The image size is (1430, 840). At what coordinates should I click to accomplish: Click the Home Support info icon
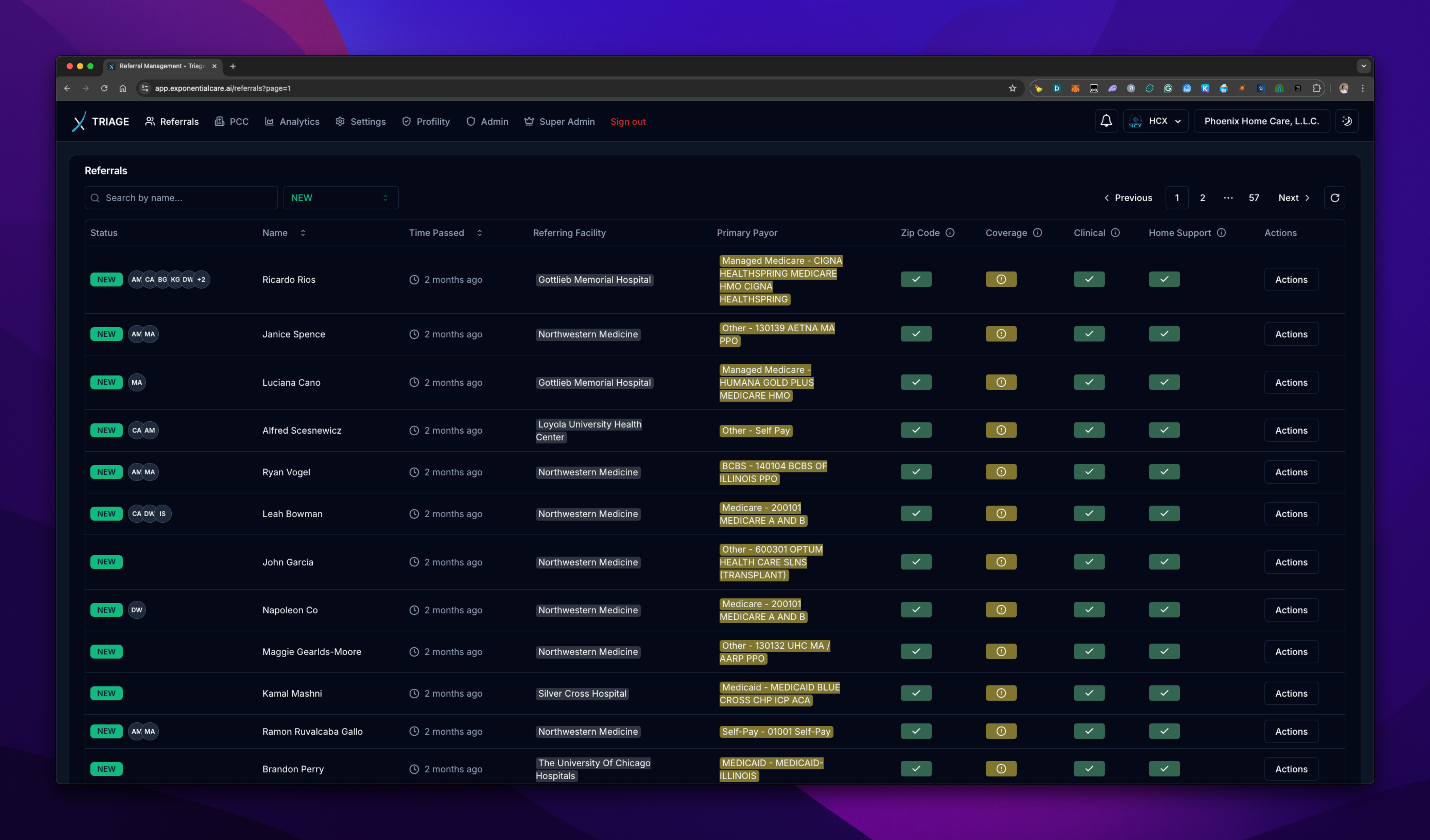pos(1221,233)
